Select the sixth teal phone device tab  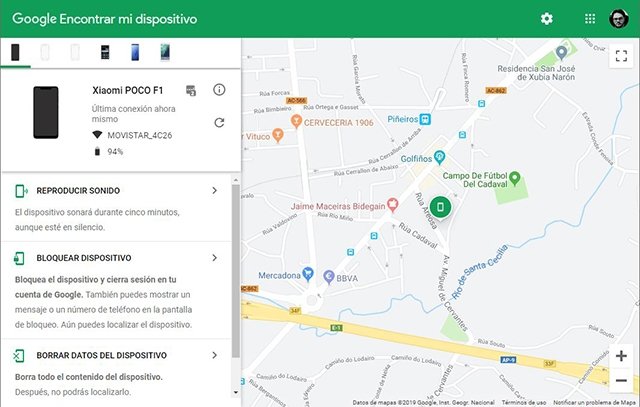[165, 52]
